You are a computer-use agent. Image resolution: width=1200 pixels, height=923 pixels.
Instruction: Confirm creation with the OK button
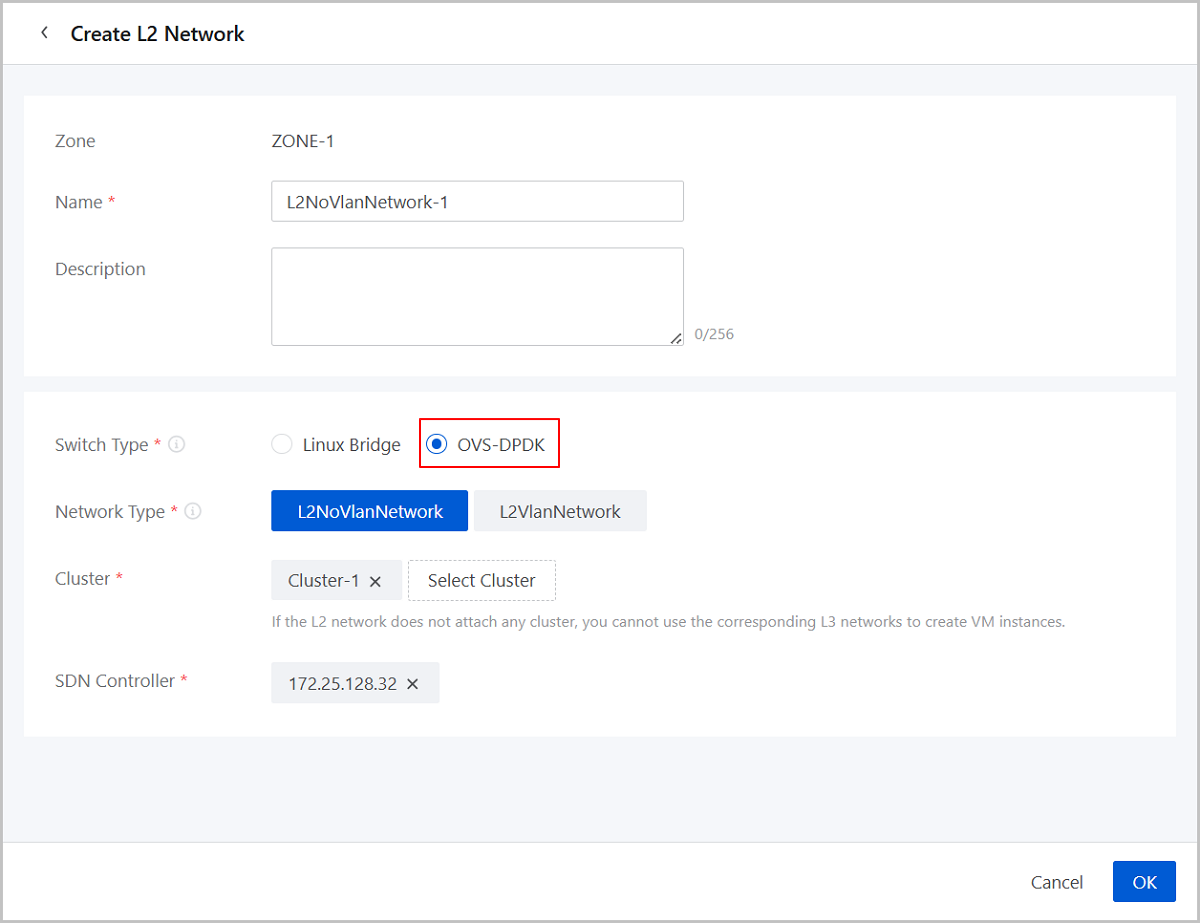click(x=1144, y=882)
